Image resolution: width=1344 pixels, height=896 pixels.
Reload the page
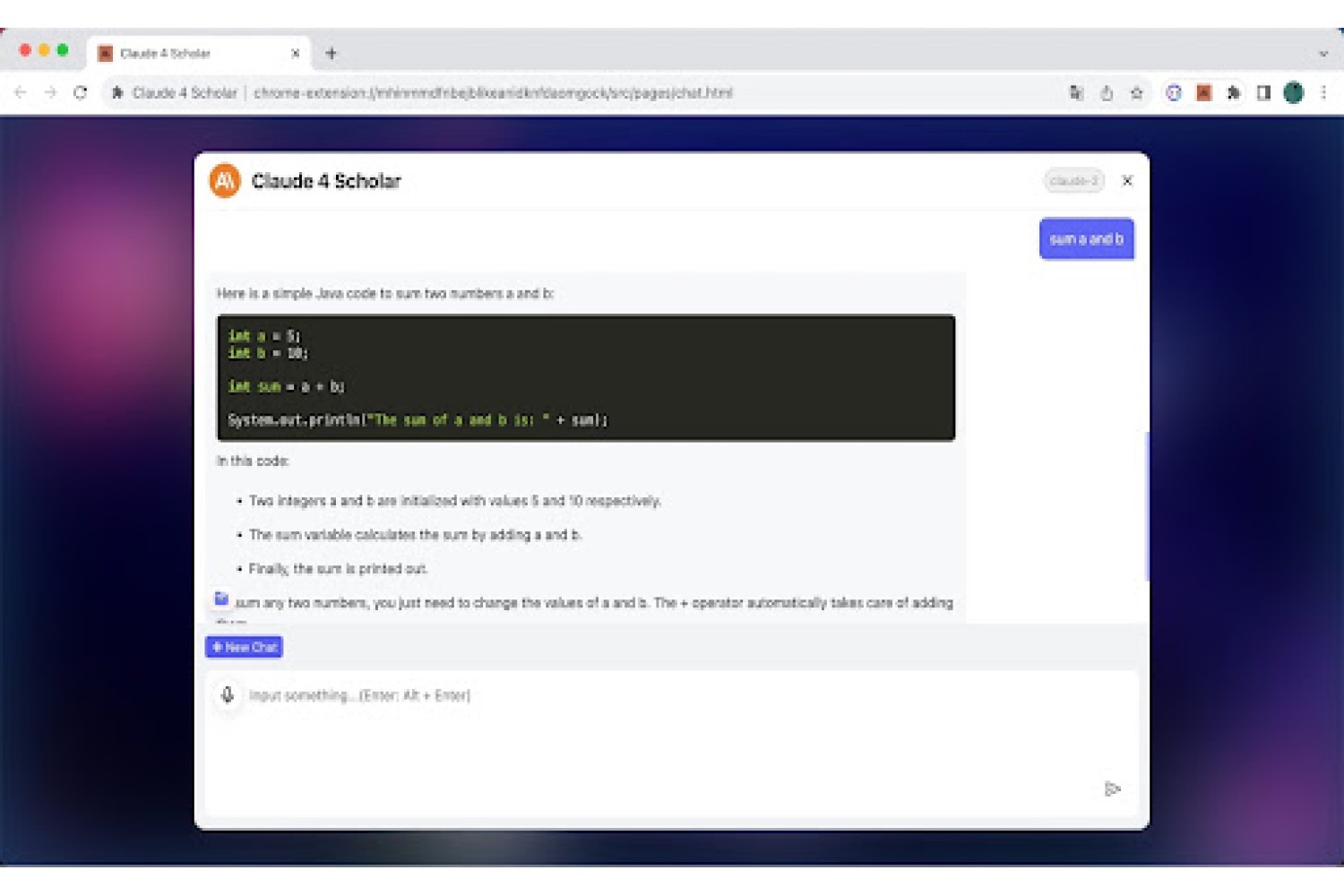coord(81,92)
